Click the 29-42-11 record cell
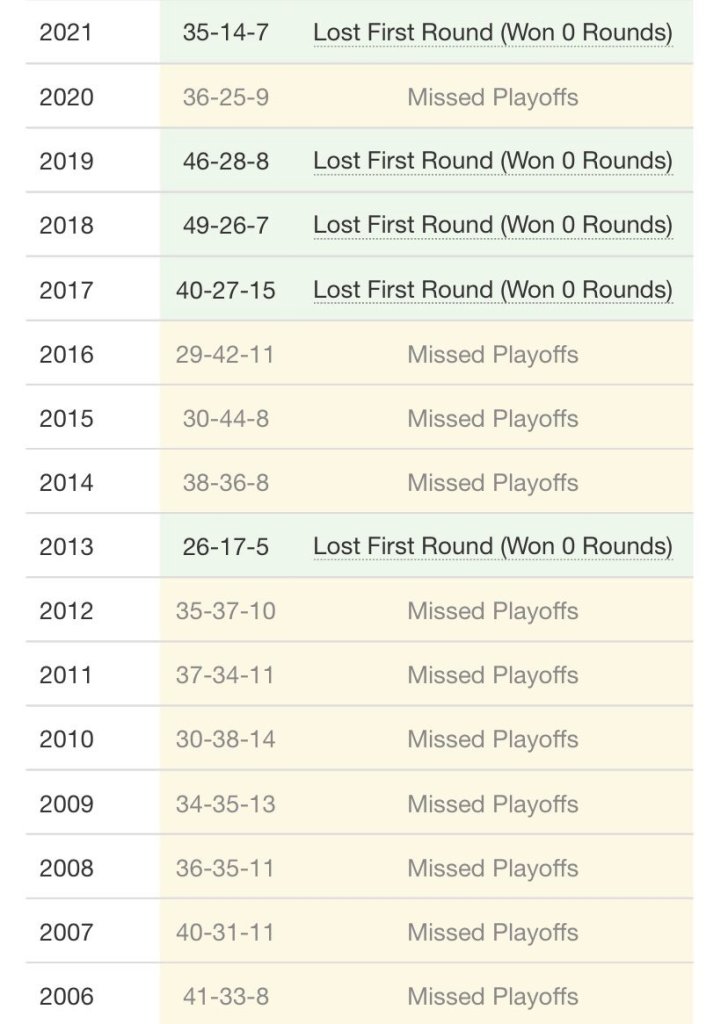Screen dimensions: 728x1024 pyautogui.click(x=225, y=354)
